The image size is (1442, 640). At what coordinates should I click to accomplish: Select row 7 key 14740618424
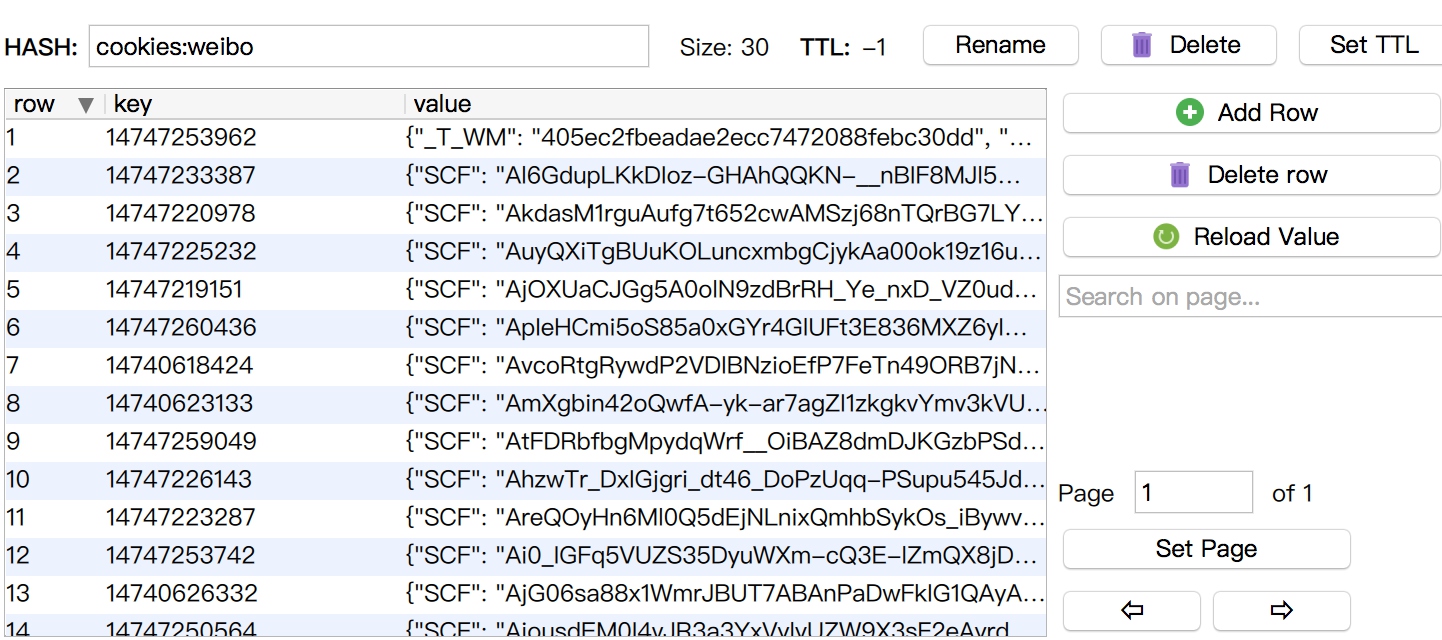click(x=180, y=366)
